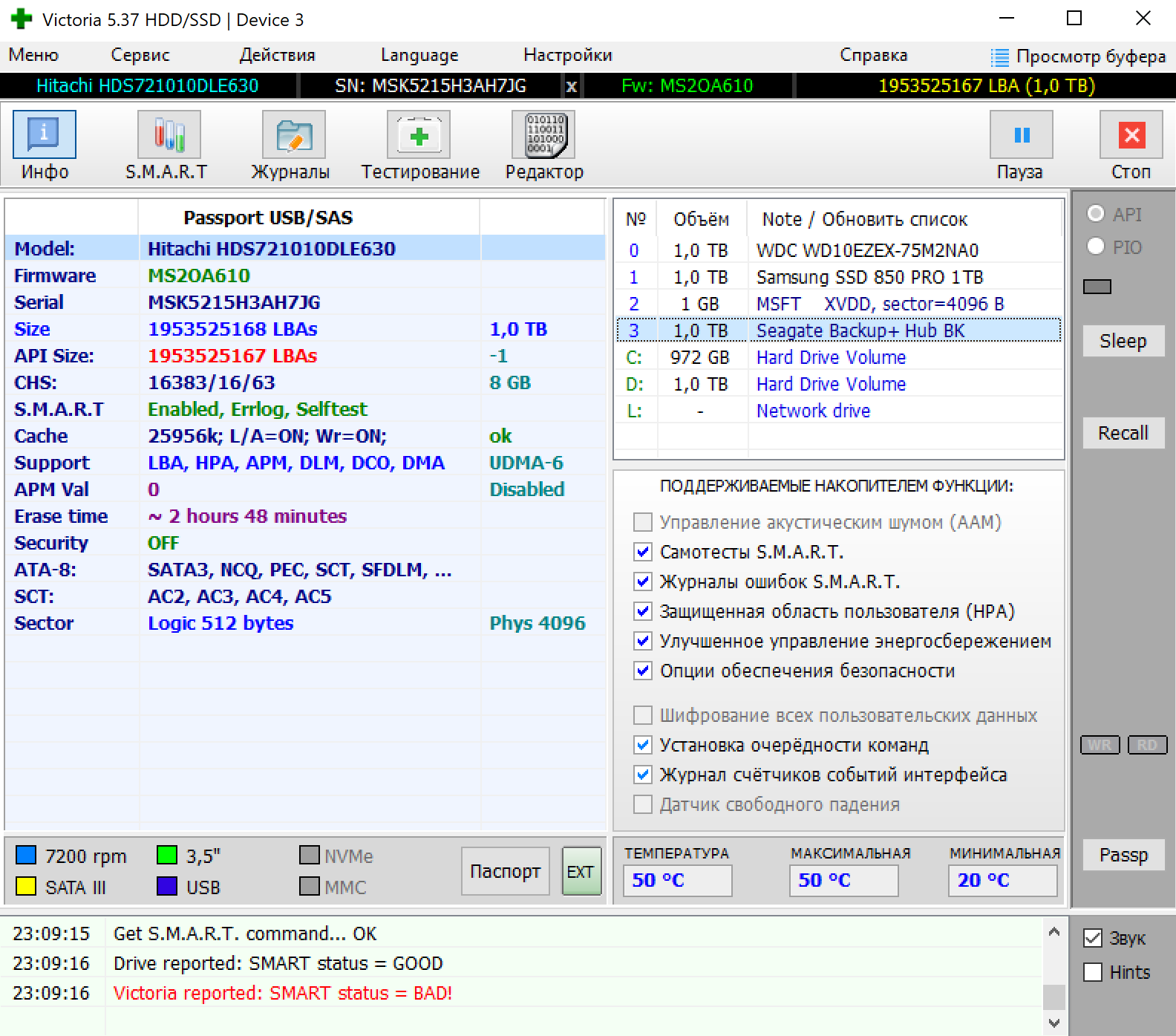
Task: Select device 2 MSFT XVDD row
Action: [839, 304]
